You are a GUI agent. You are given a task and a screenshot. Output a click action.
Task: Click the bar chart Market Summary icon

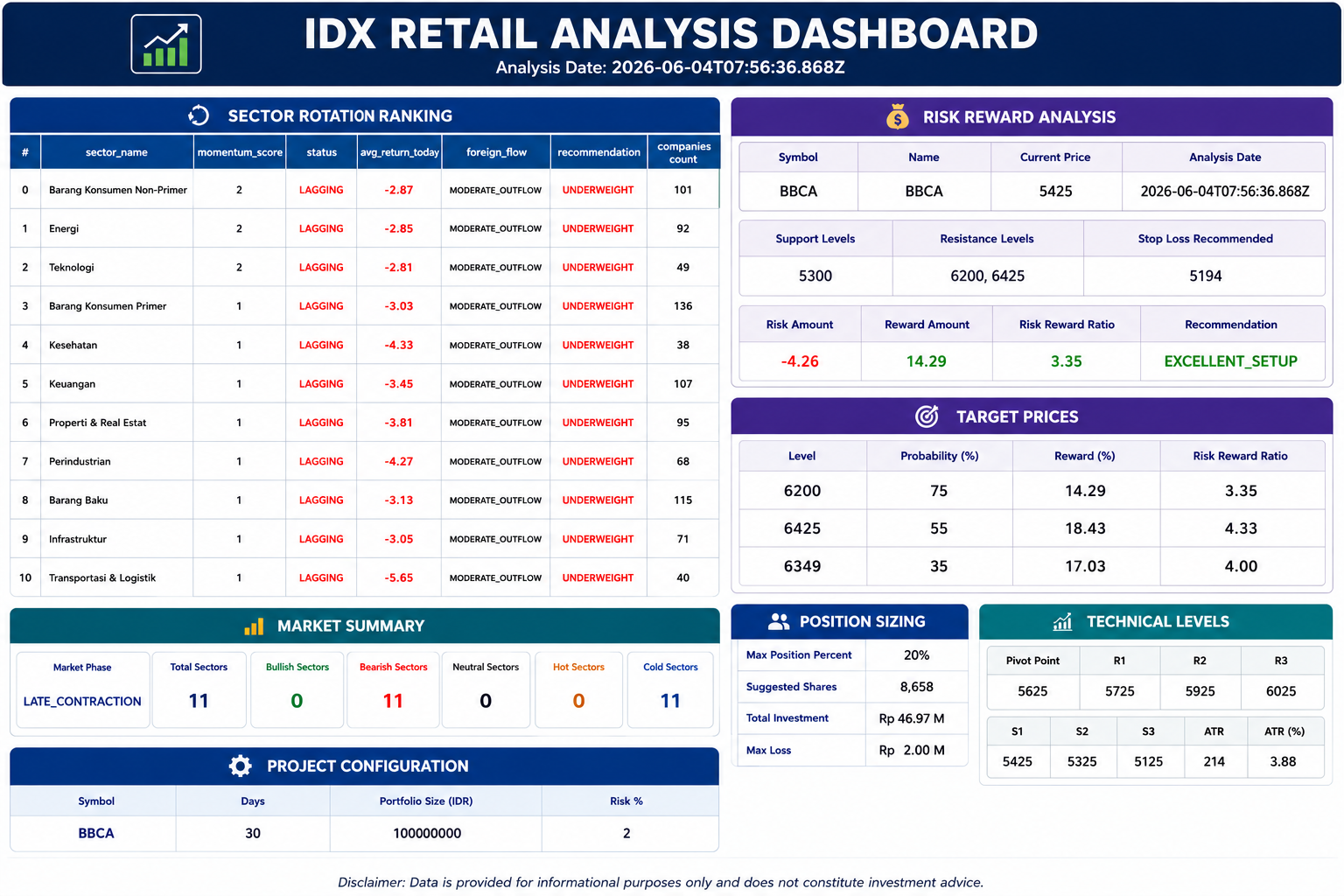tap(254, 626)
